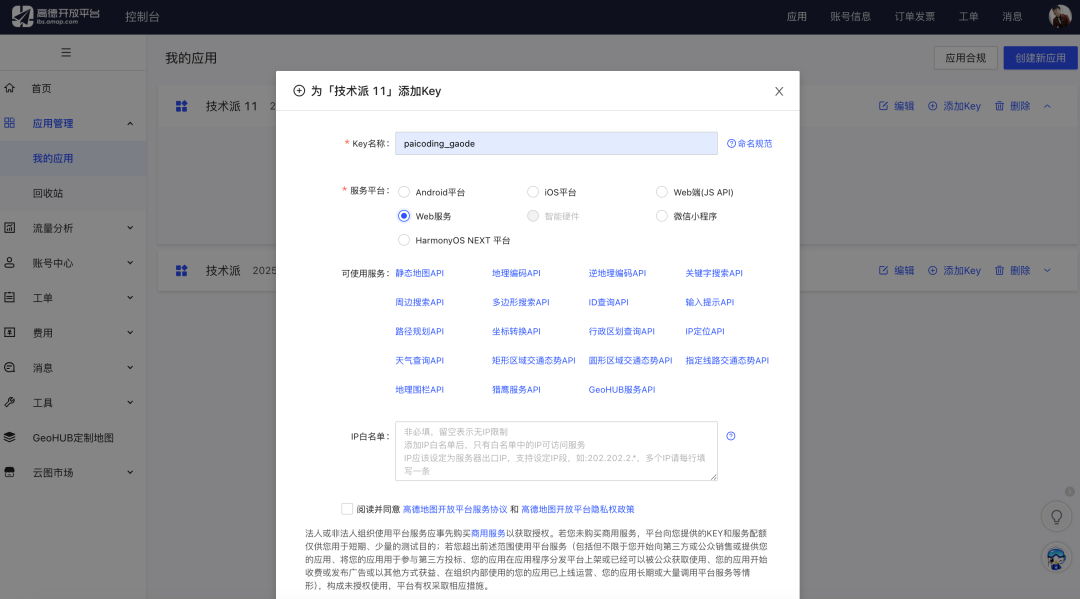Open the 高德地图开放平台隐私权政策 link
This screenshot has width=1080, height=599.
578,509
